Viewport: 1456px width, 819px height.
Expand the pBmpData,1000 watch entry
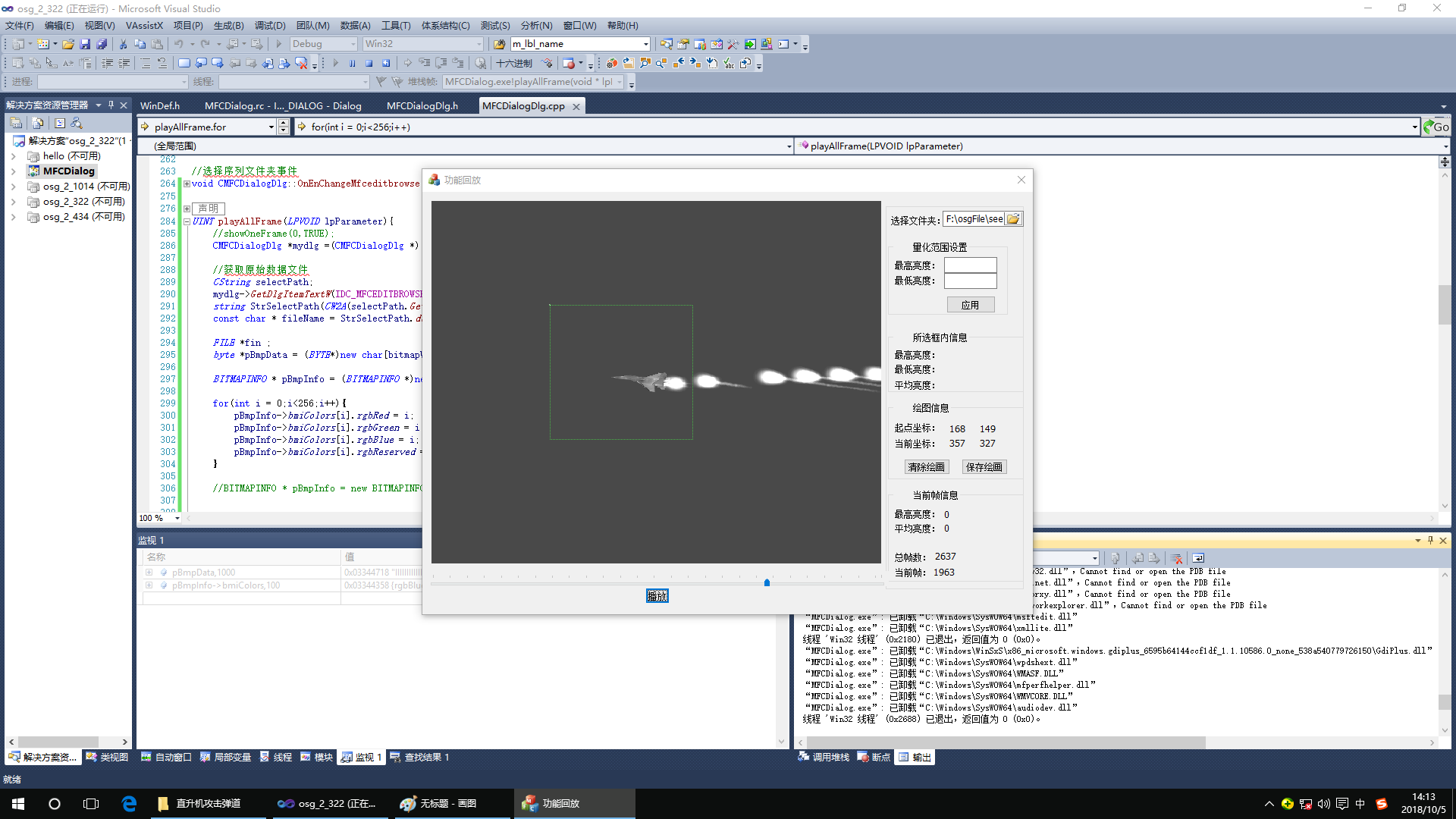(x=149, y=573)
